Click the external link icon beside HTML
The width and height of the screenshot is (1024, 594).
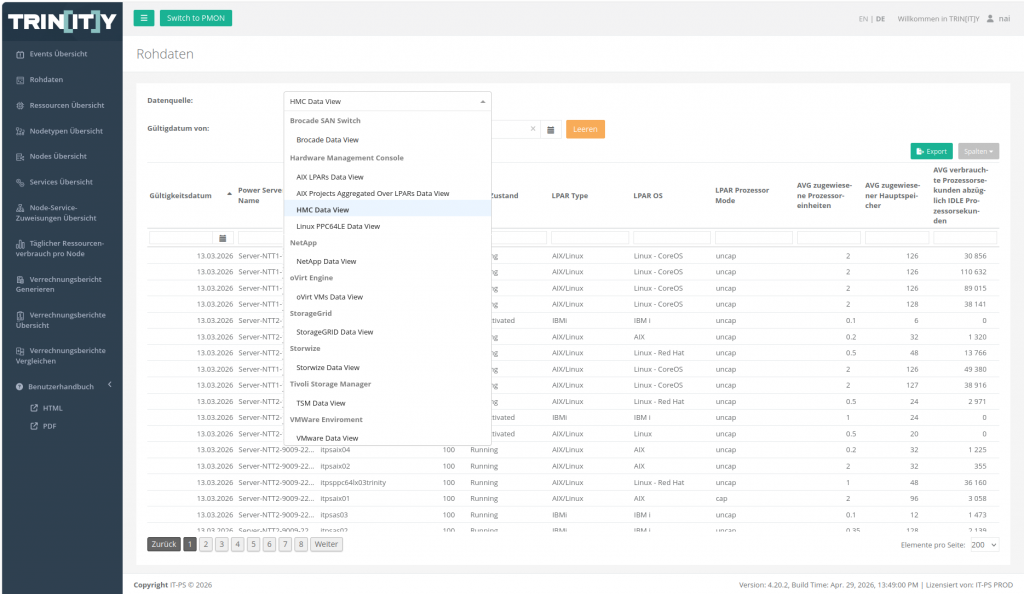click(34, 408)
